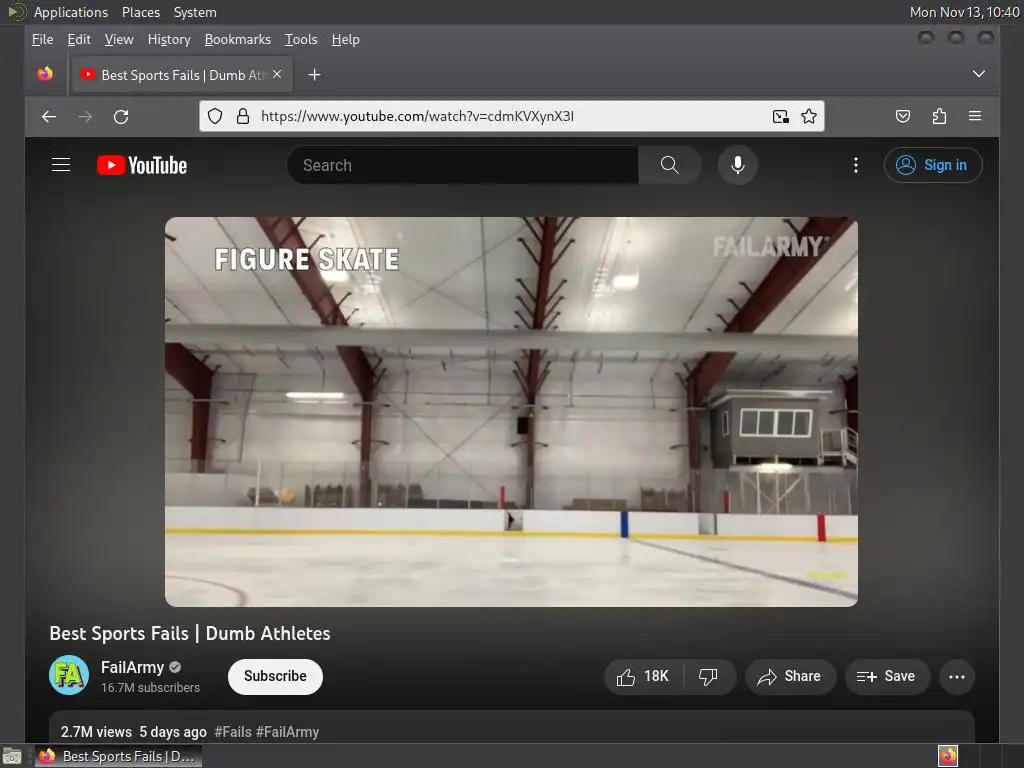The height and width of the screenshot is (768, 1024).
Task: Open the Applications system menu
Action: (71, 12)
